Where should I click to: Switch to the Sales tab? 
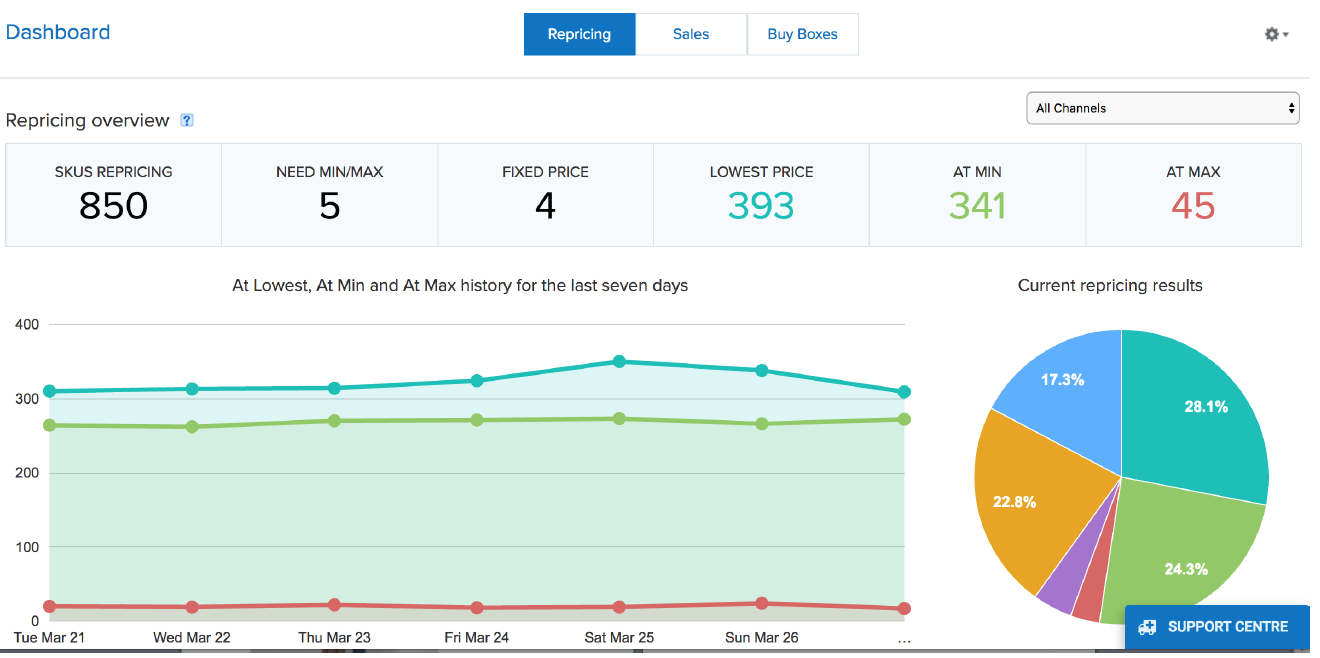click(x=690, y=34)
